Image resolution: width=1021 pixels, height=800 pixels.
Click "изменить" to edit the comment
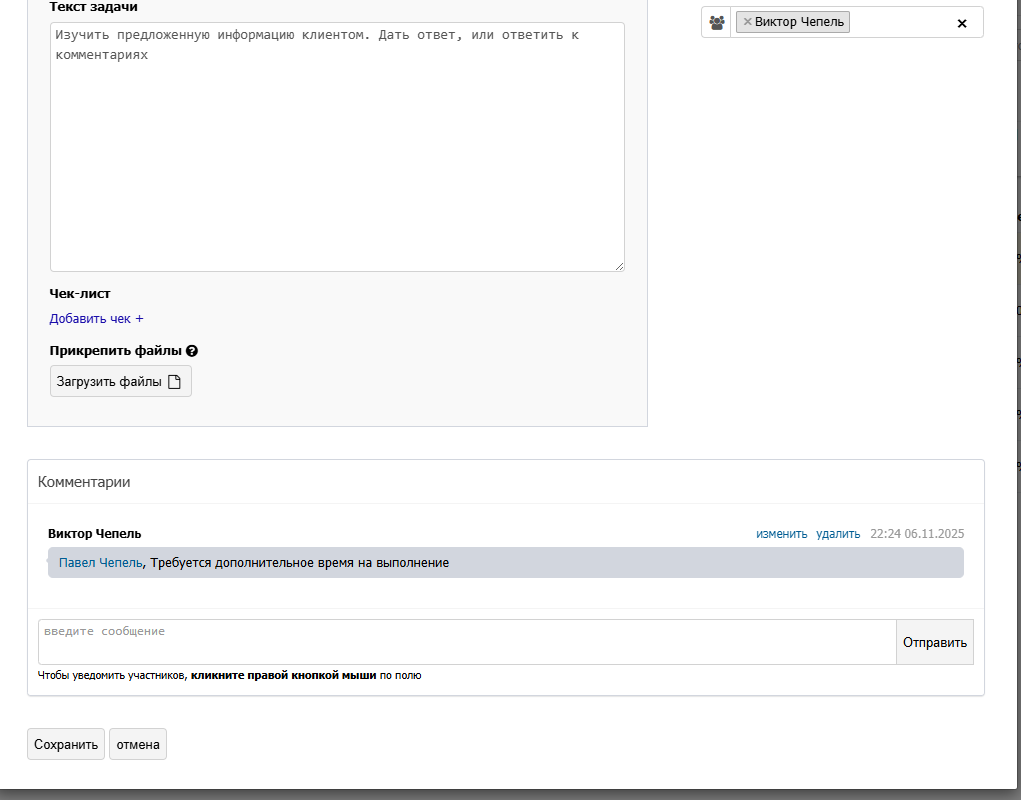pos(781,534)
